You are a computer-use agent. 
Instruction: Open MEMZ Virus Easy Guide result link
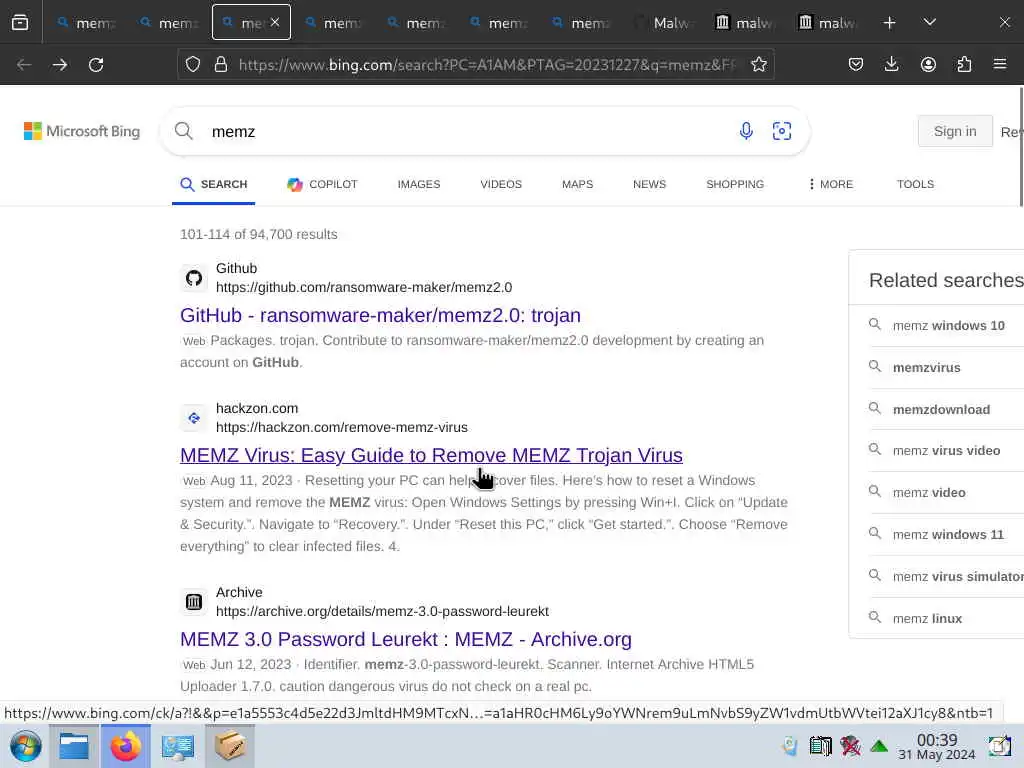click(431, 455)
